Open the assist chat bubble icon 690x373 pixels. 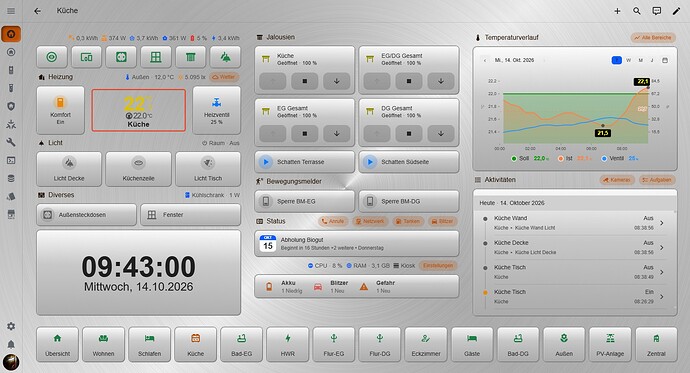pyautogui.click(x=657, y=11)
